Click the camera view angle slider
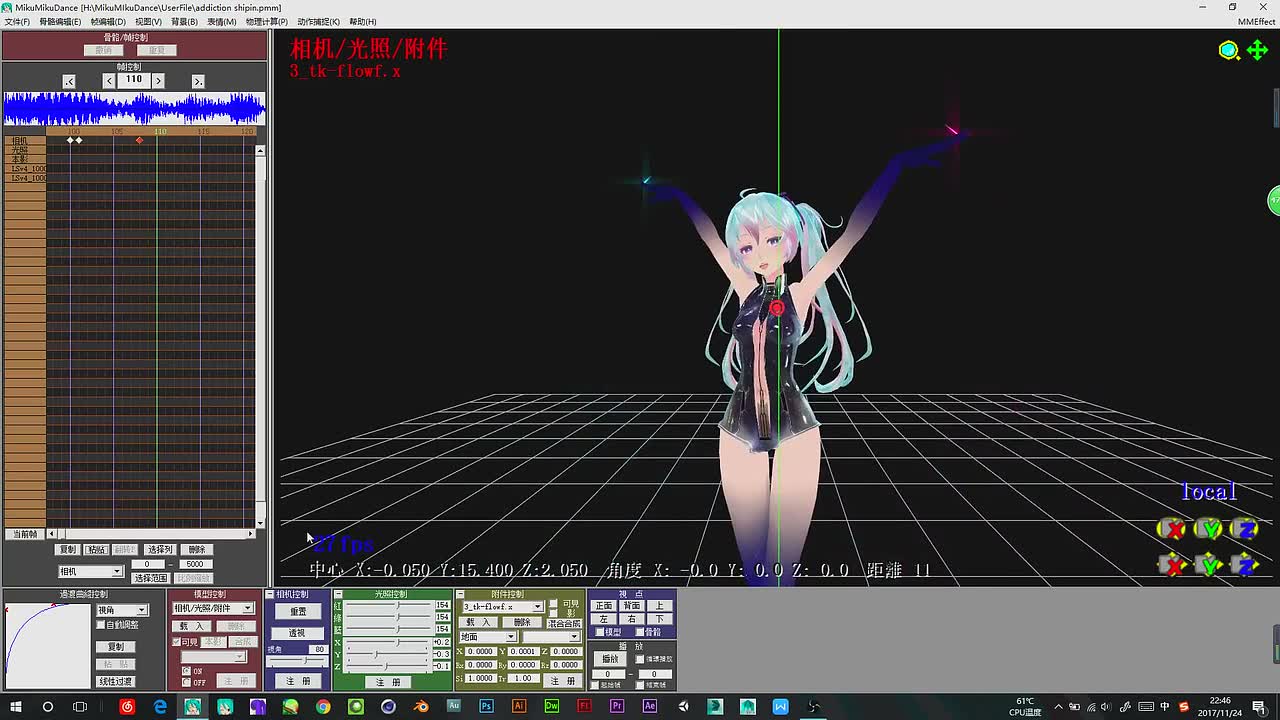1280x720 pixels. click(x=297, y=661)
